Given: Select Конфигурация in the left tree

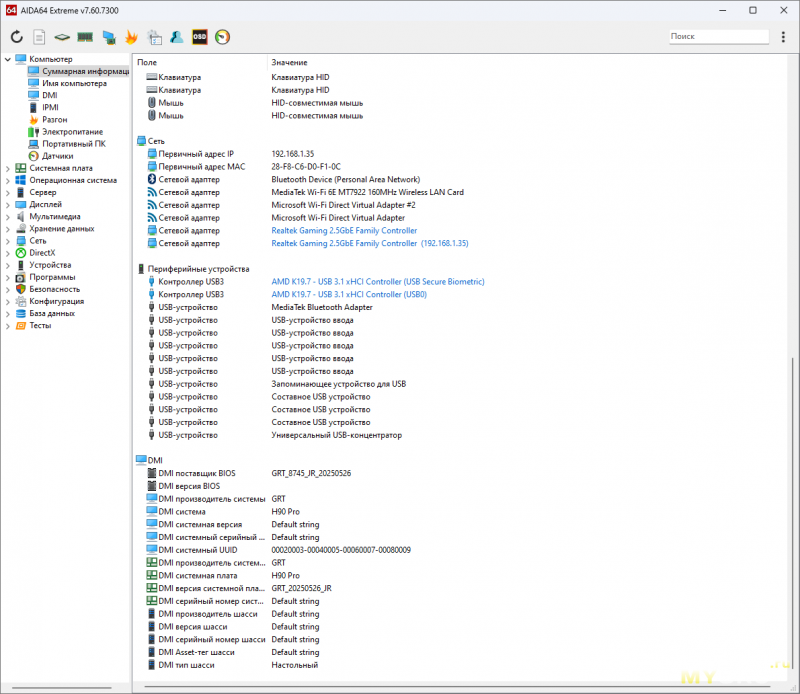Looking at the screenshot, I should pyautogui.click(x=57, y=302).
